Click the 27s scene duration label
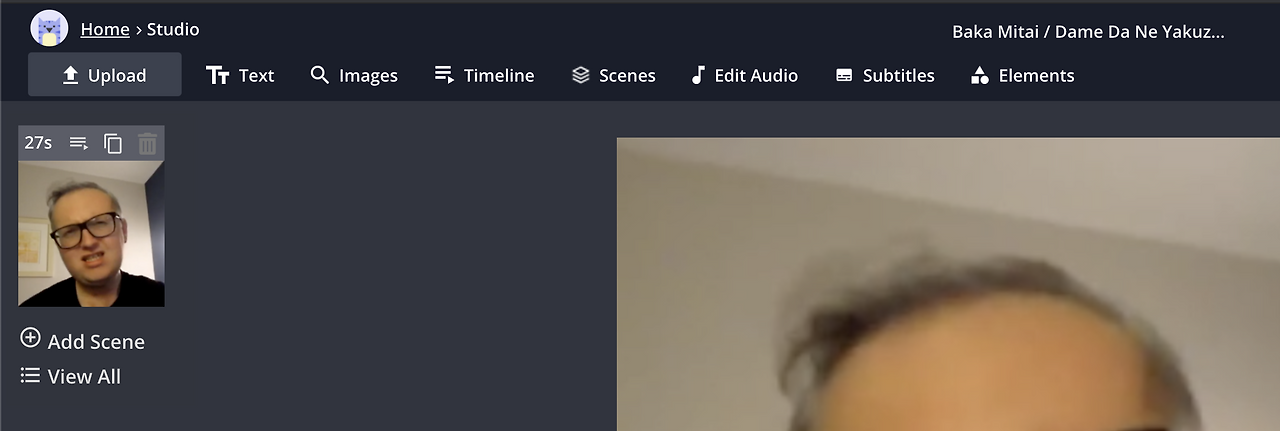This screenshot has width=1280, height=431. click(38, 143)
